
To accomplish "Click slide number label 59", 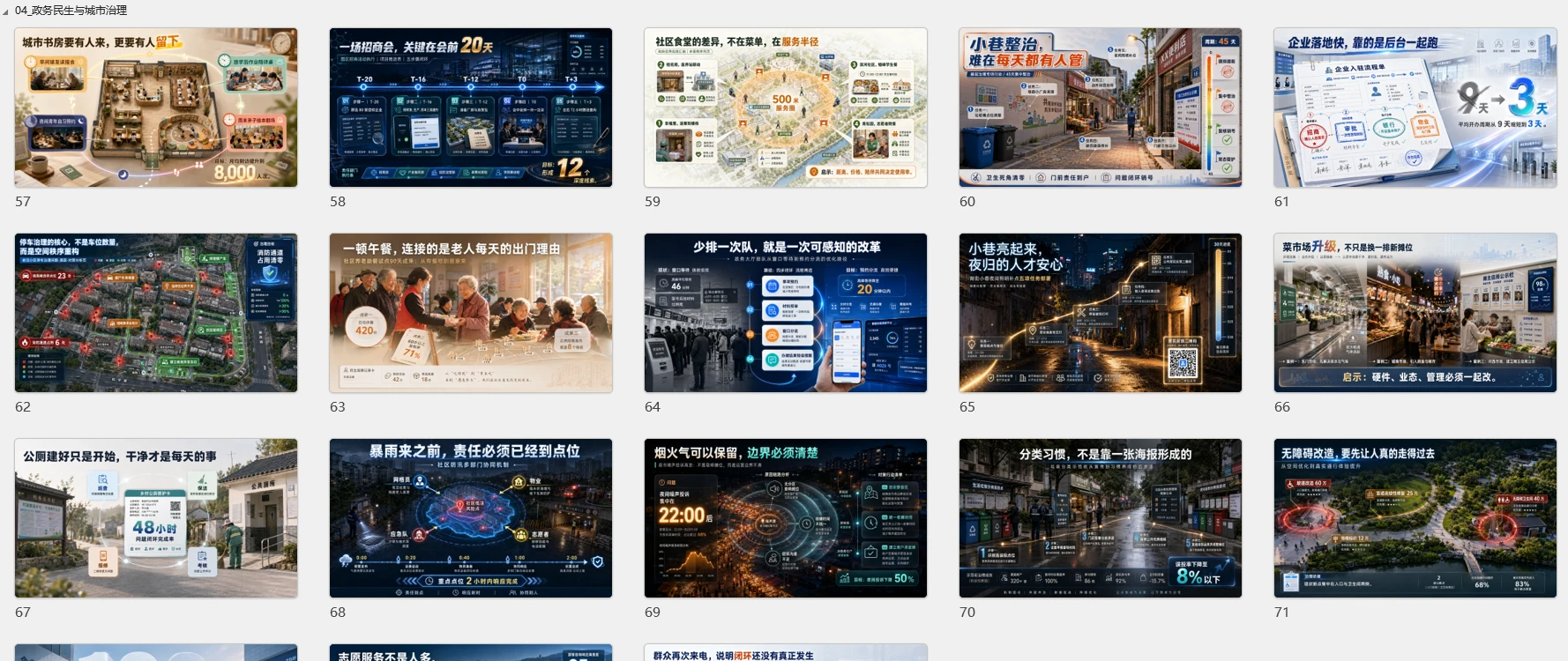I will [653, 202].
